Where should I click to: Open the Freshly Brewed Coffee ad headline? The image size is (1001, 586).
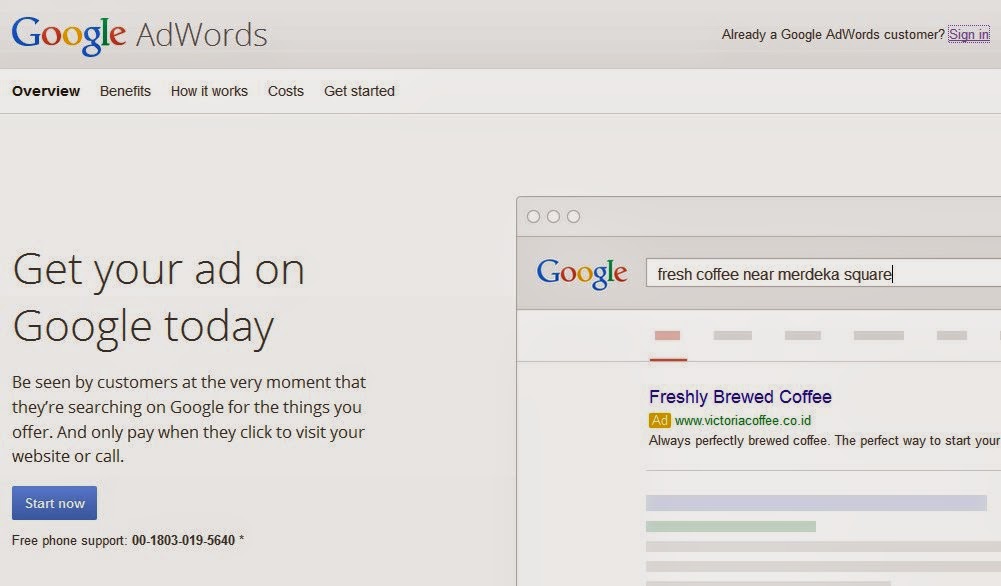740,397
